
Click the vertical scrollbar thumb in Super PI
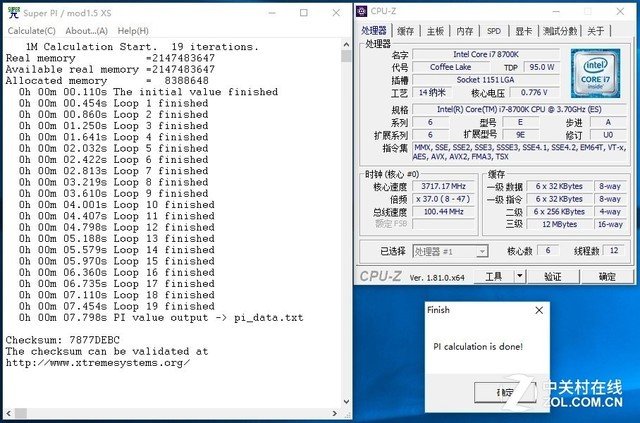(x=346, y=56)
